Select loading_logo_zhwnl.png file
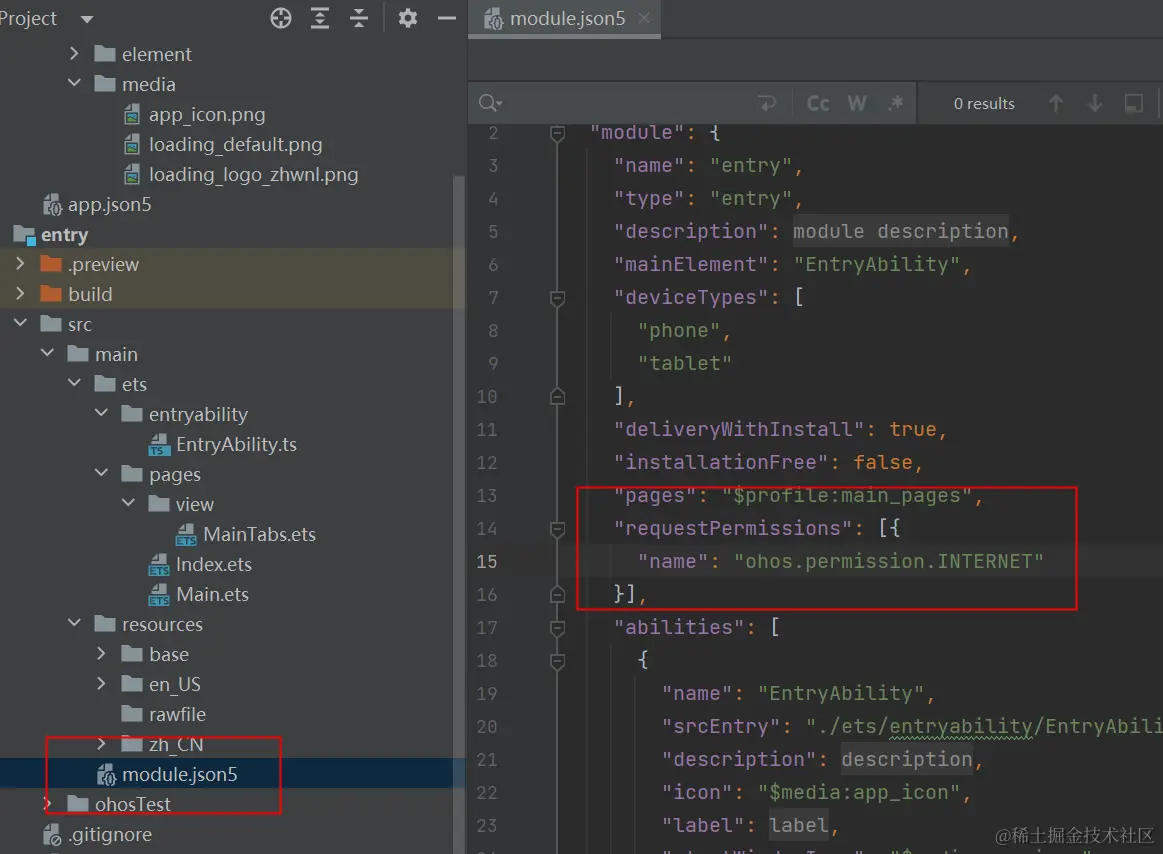The image size is (1163, 854). [x=253, y=174]
